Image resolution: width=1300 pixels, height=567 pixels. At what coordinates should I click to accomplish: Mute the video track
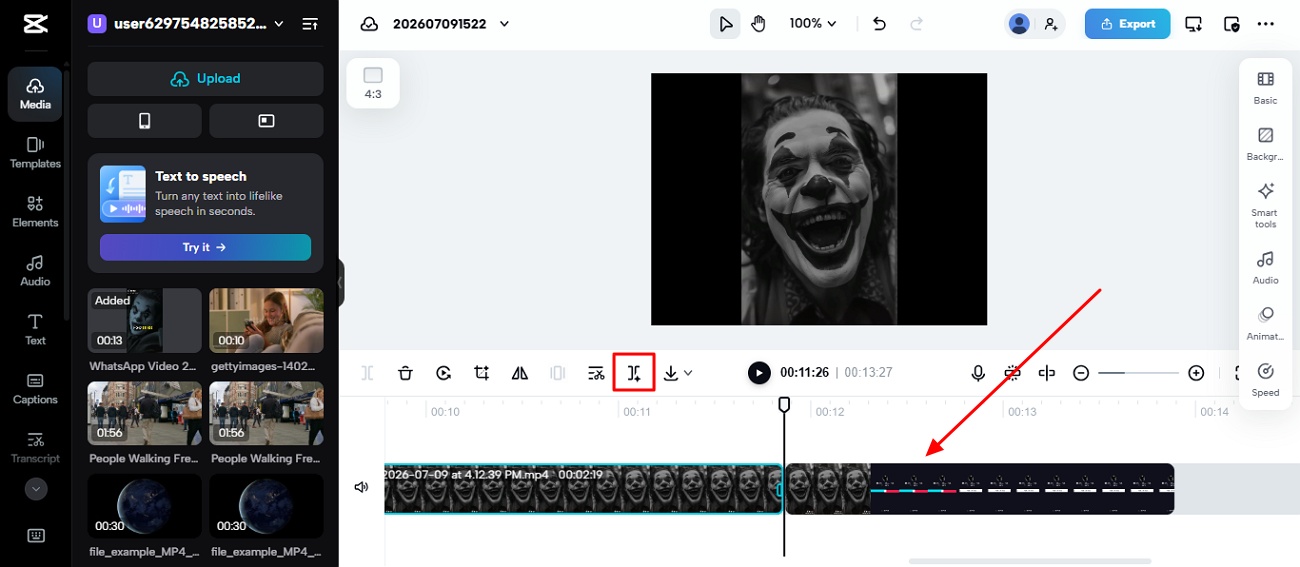(x=361, y=488)
